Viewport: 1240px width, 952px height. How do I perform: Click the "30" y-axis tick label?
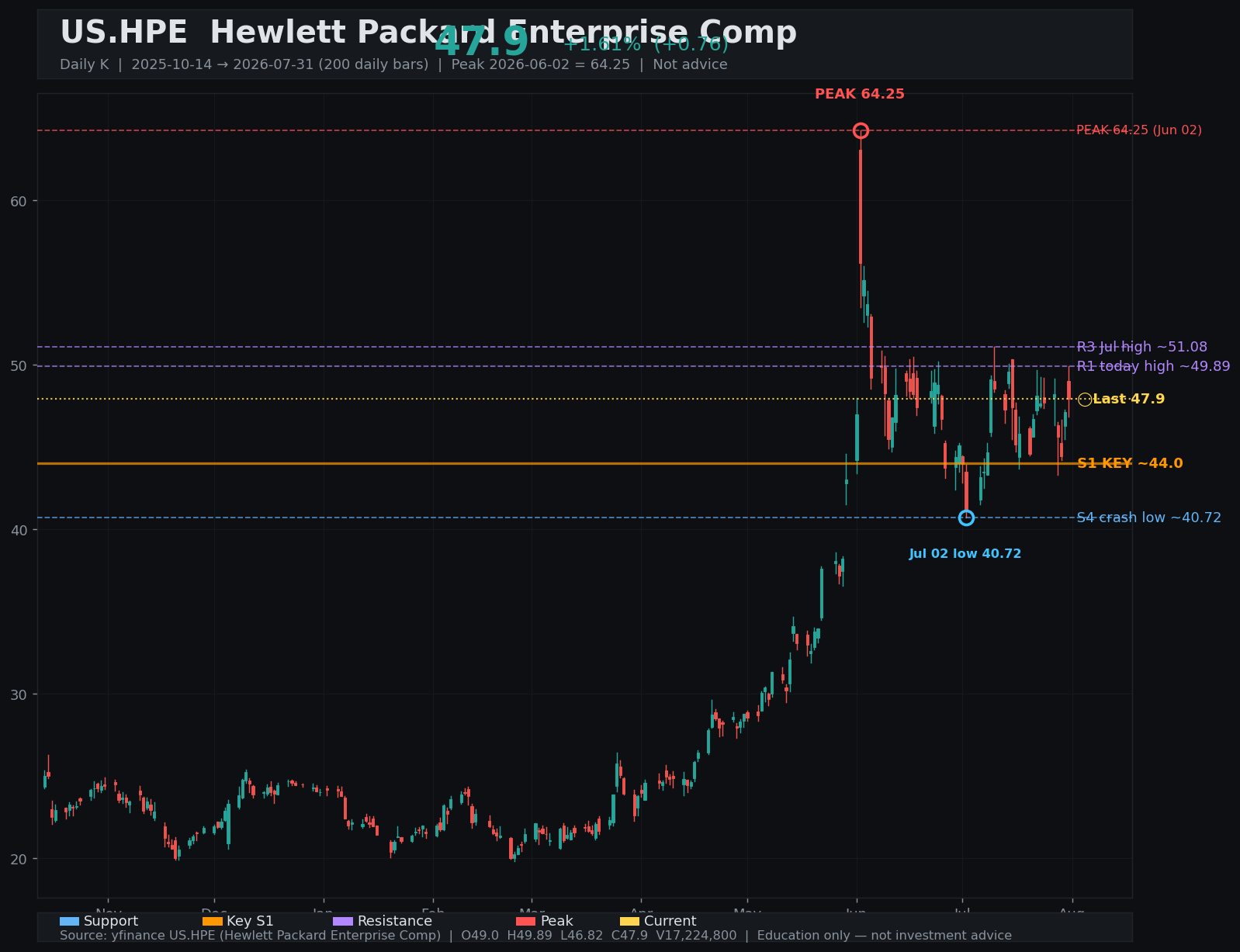point(19,695)
